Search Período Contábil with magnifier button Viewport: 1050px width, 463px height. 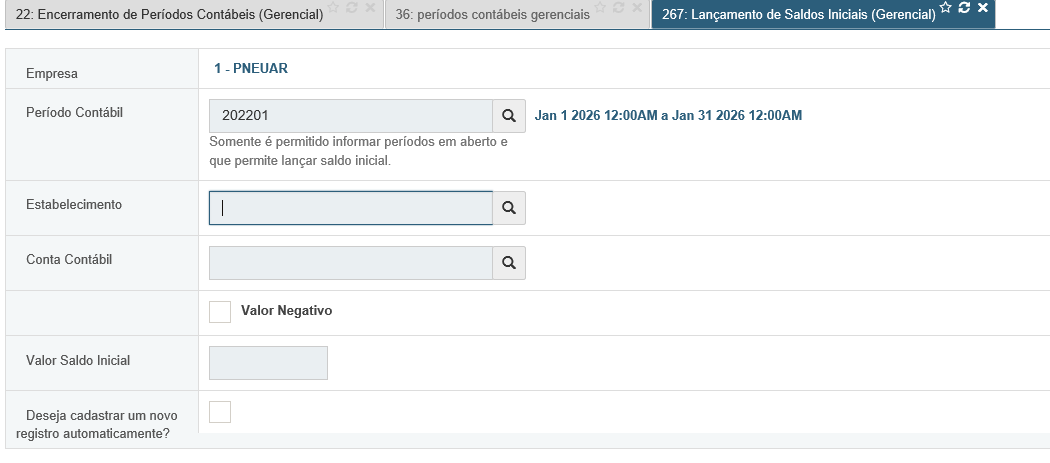[509, 116]
